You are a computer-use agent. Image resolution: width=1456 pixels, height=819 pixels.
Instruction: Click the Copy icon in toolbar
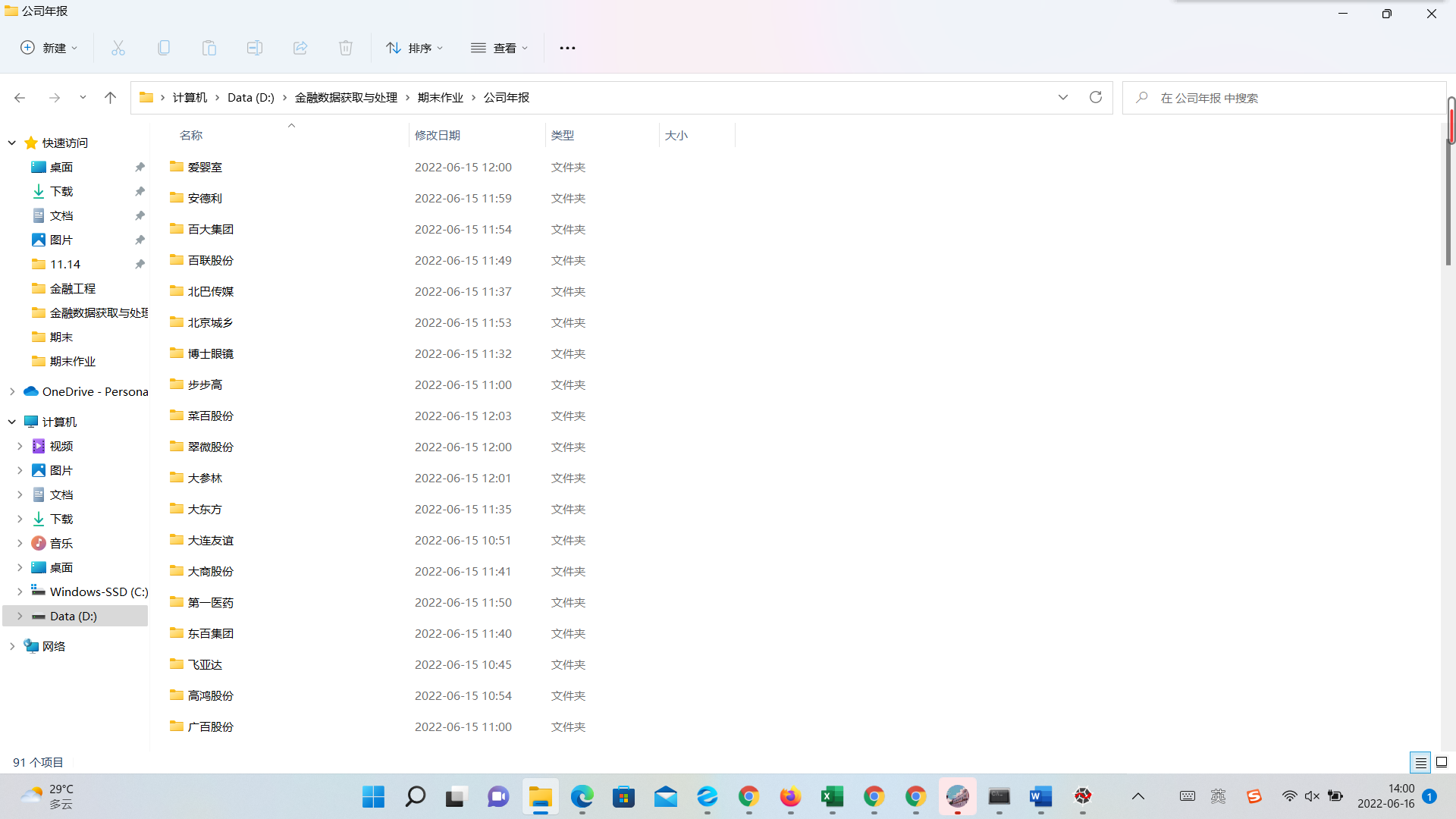point(164,48)
